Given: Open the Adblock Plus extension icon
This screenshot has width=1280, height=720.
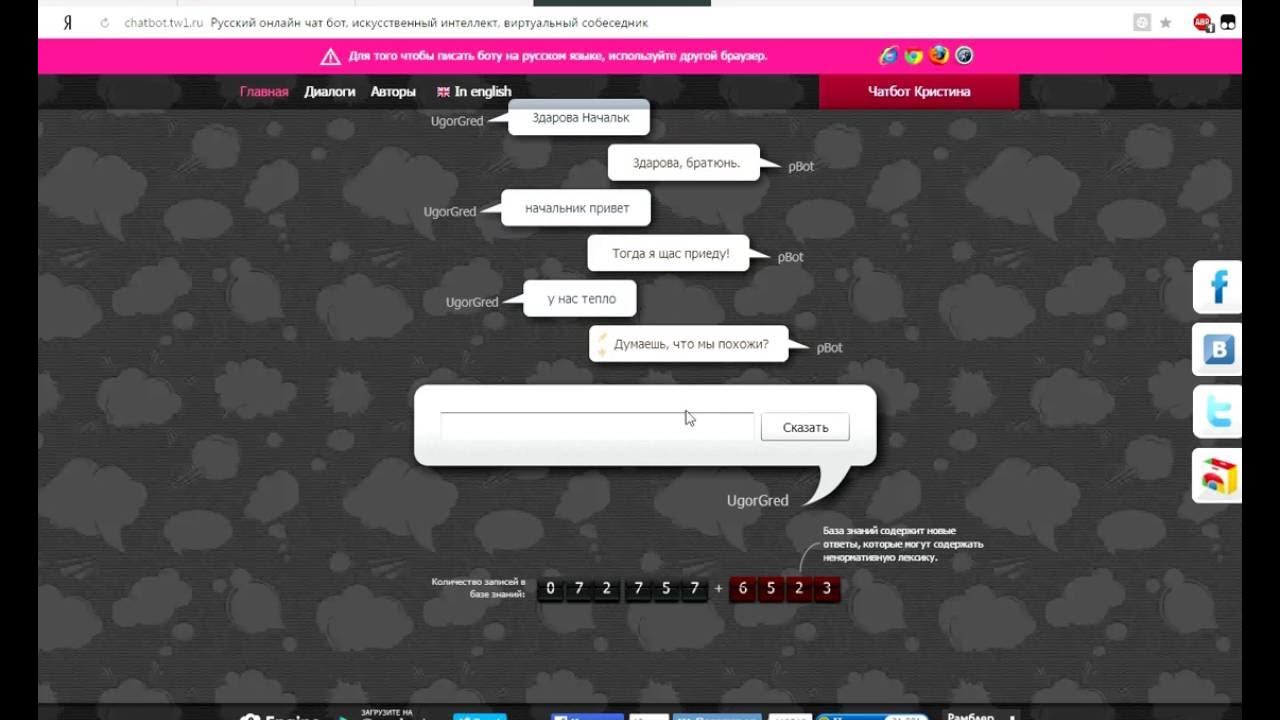Looking at the screenshot, I should pos(1204,23).
